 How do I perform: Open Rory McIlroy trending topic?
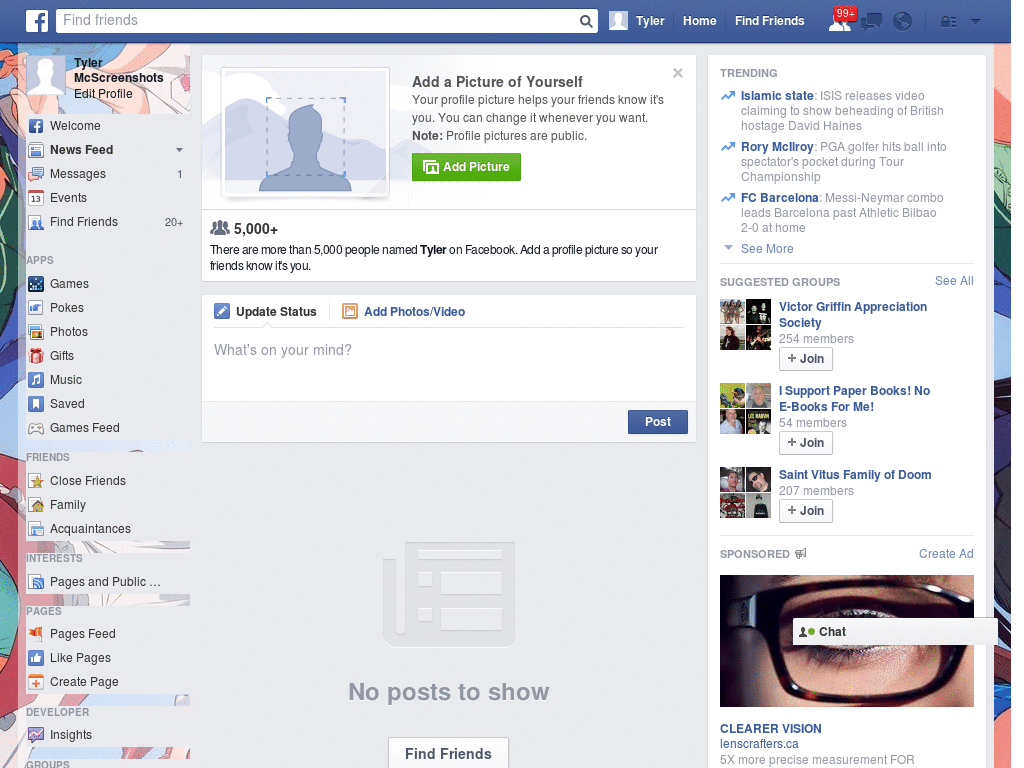click(776, 147)
